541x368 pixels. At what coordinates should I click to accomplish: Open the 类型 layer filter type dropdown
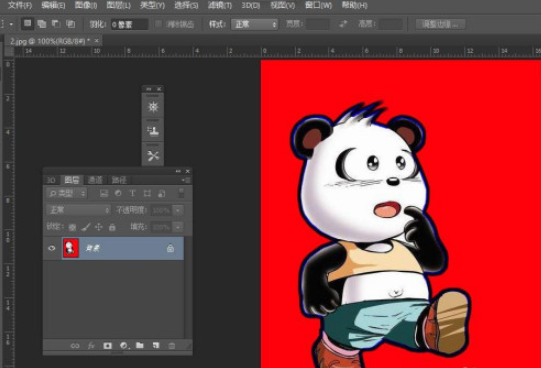67,193
